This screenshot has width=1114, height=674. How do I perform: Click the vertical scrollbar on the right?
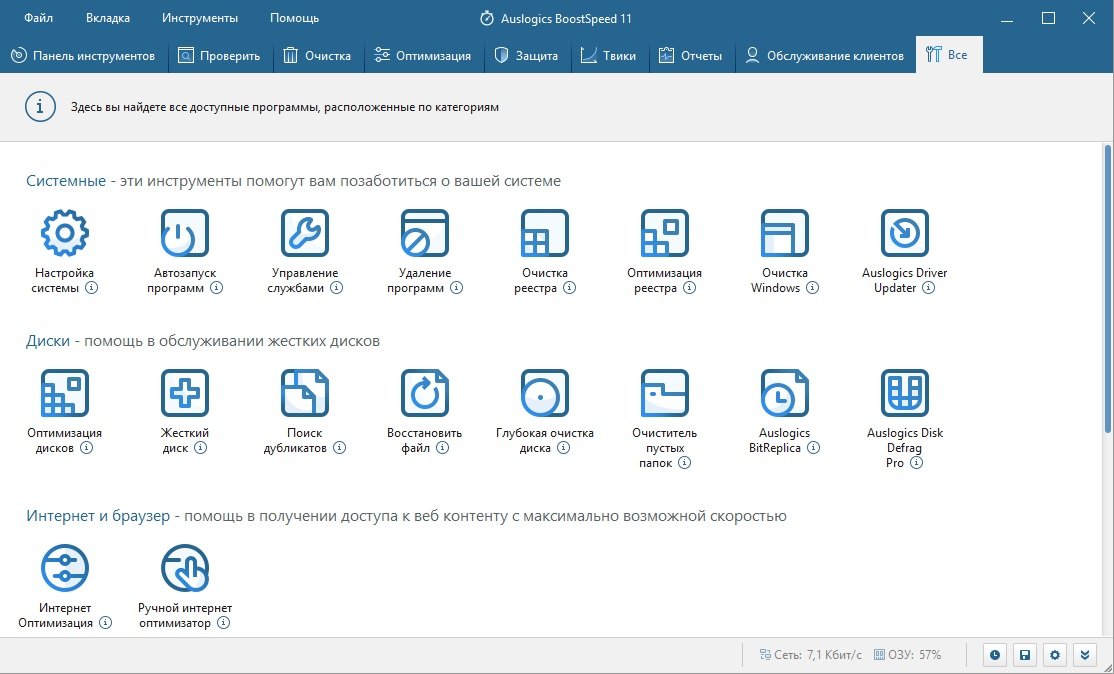[1107, 290]
